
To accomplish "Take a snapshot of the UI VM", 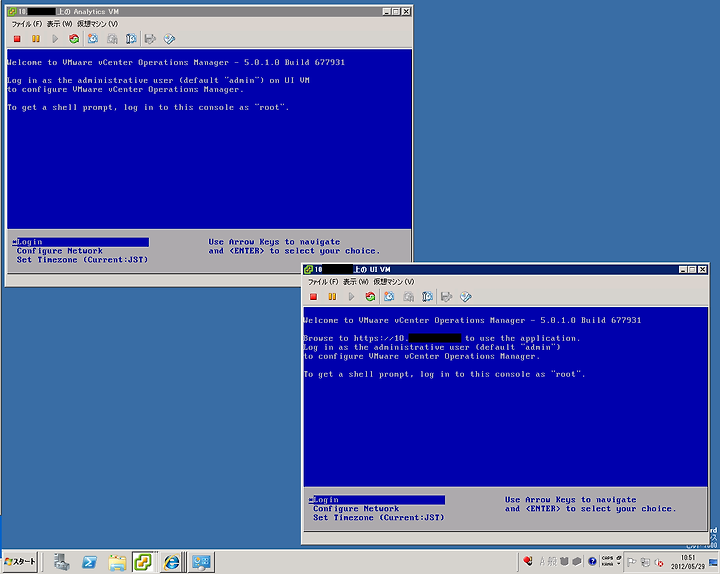I will [x=389, y=297].
